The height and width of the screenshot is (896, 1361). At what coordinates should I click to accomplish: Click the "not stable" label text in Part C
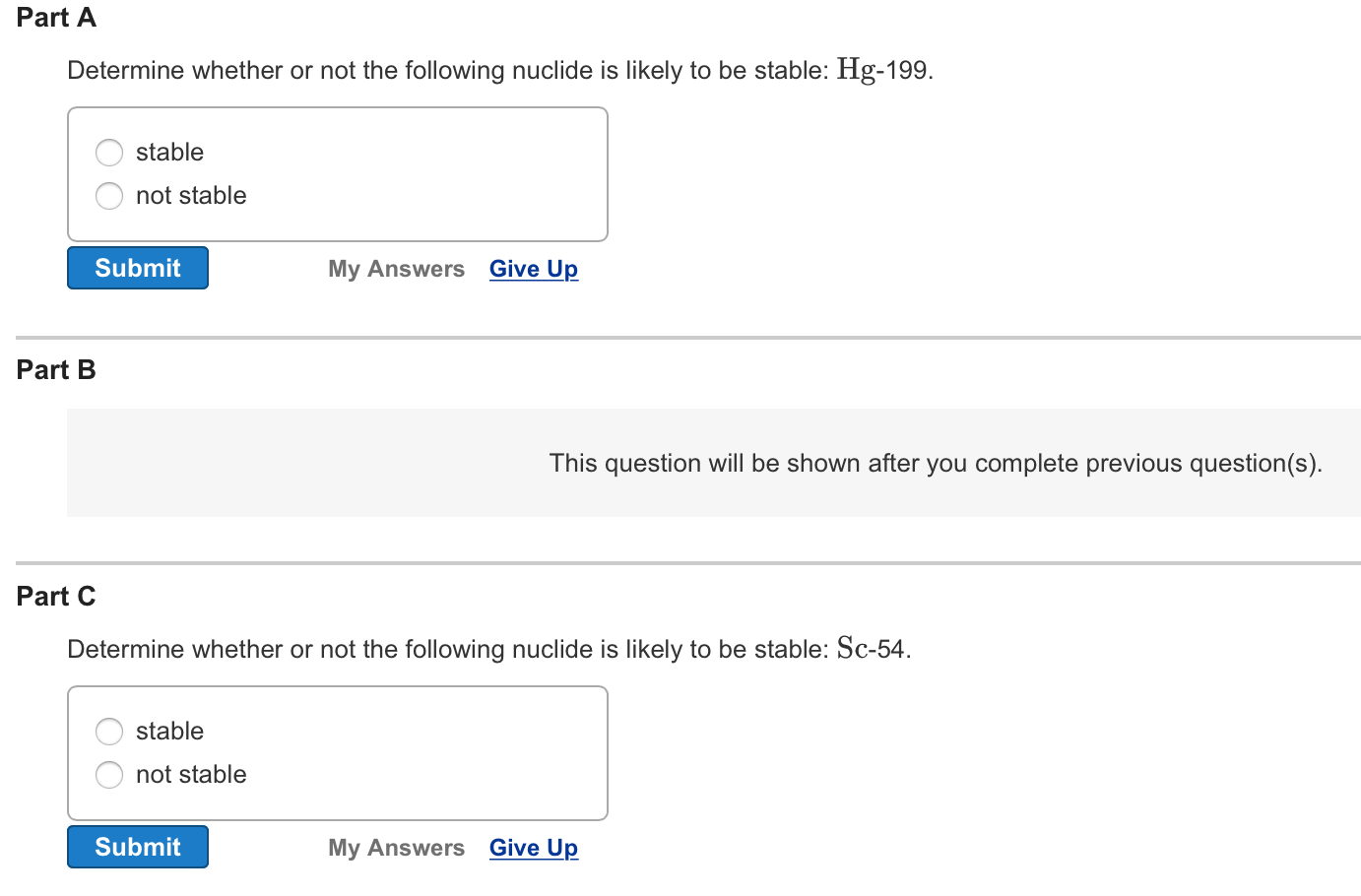(191, 775)
